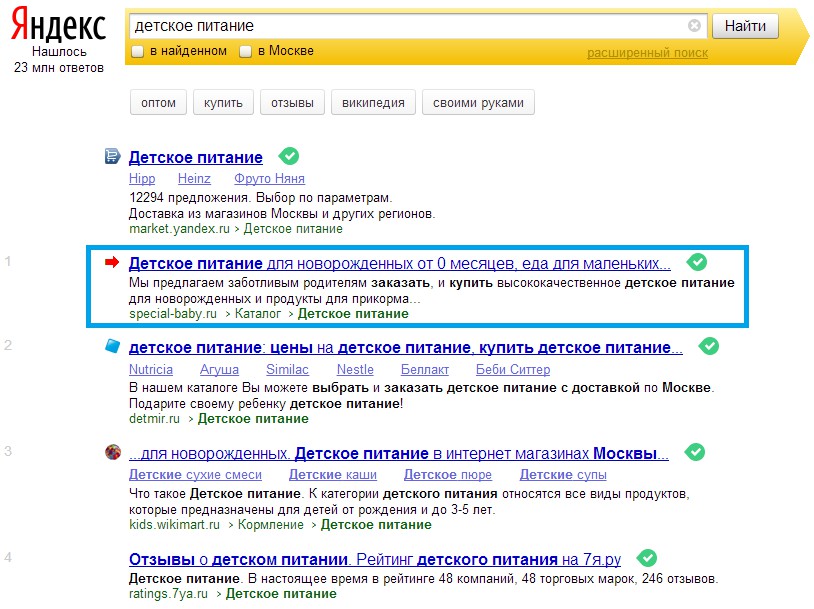The width and height of the screenshot is (814, 609).
Task: Open the 'Детские каши' sitelink
Action: (x=333, y=475)
